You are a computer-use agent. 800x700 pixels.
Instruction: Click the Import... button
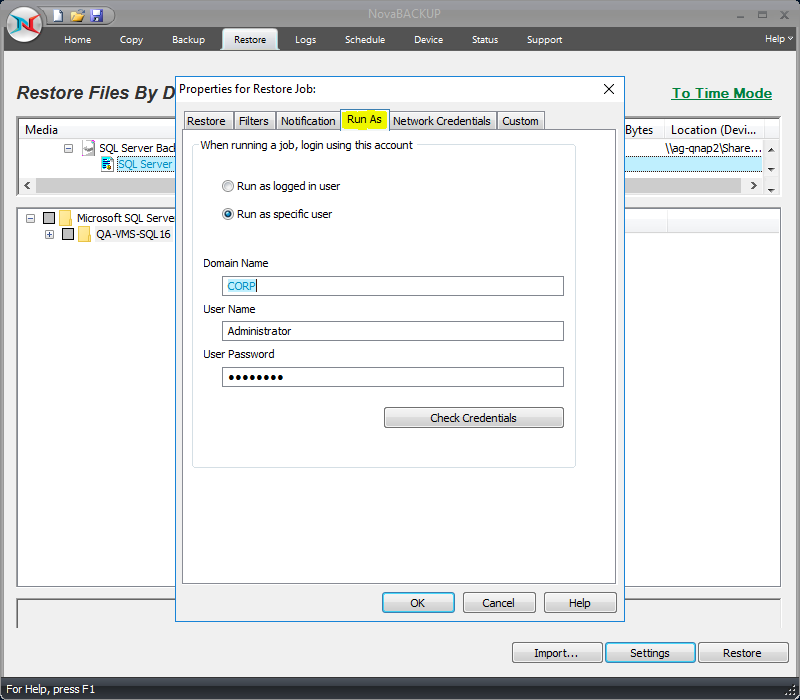point(557,653)
